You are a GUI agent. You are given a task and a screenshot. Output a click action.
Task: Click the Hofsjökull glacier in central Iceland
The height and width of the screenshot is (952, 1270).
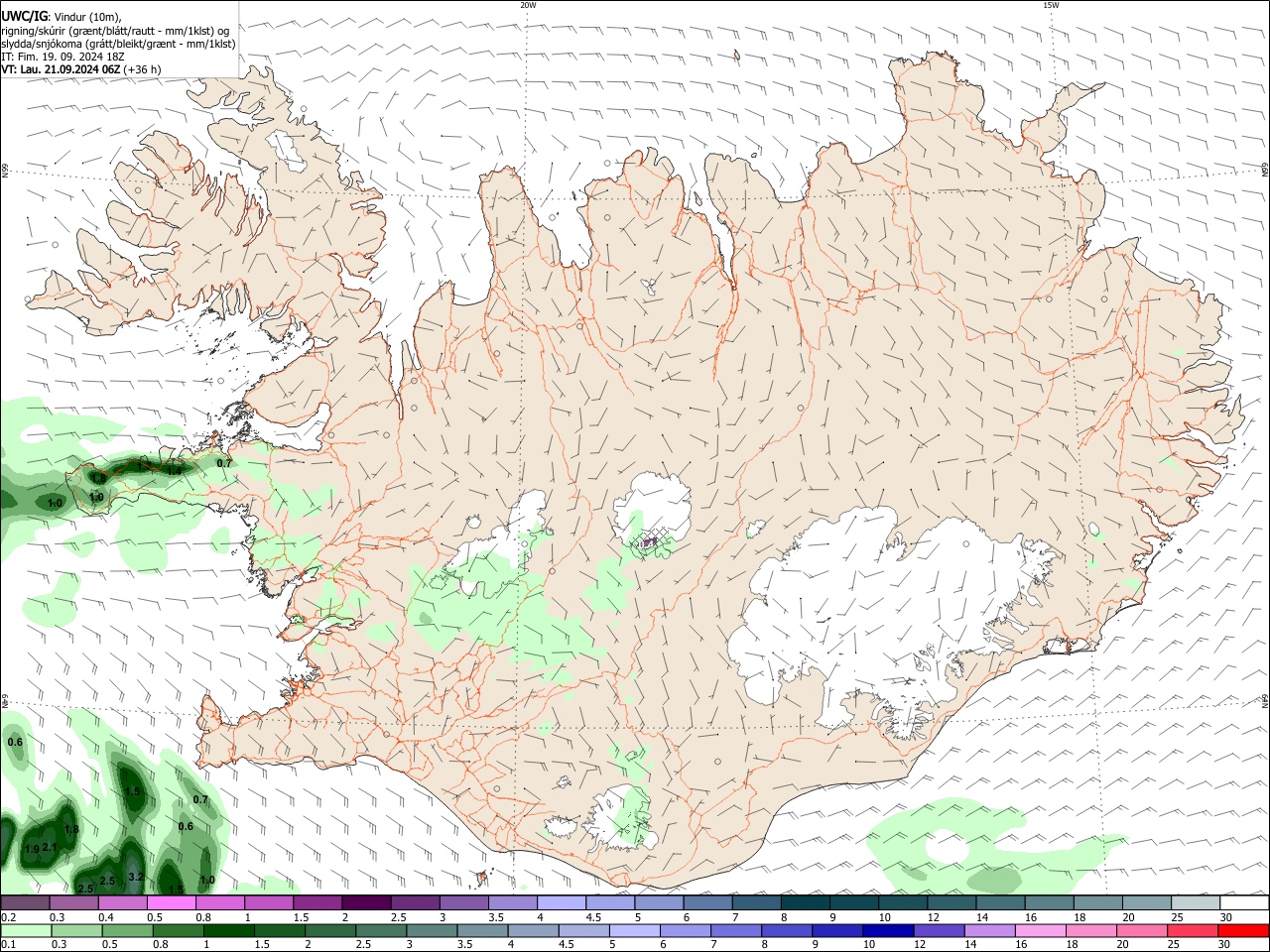point(652,511)
